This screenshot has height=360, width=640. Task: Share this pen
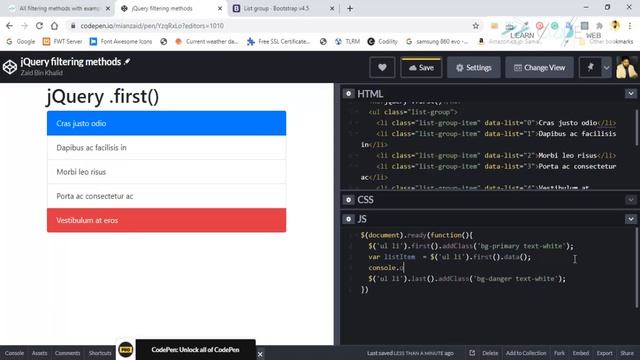(x=627, y=353)
